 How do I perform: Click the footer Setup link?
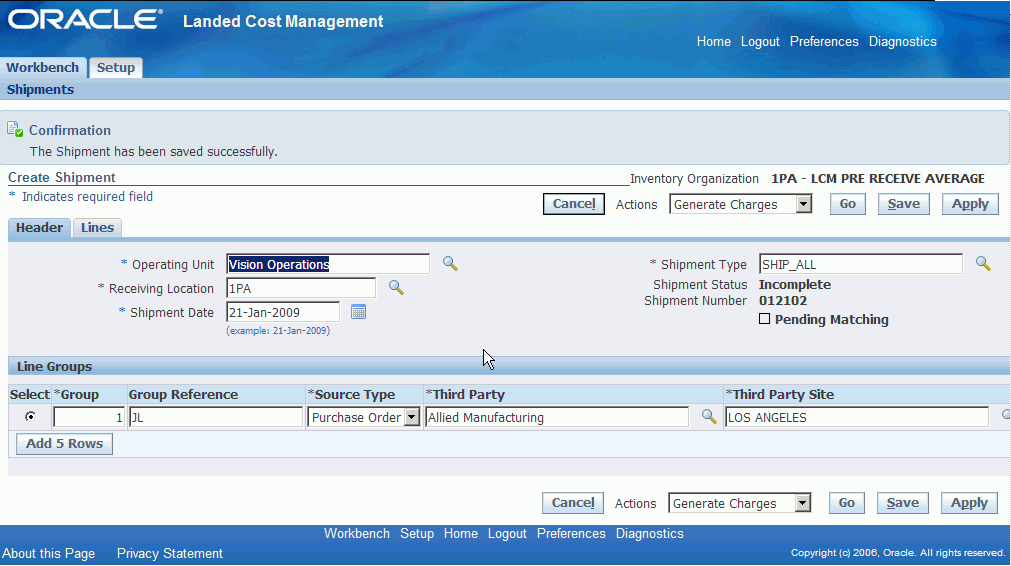[417, 534]
